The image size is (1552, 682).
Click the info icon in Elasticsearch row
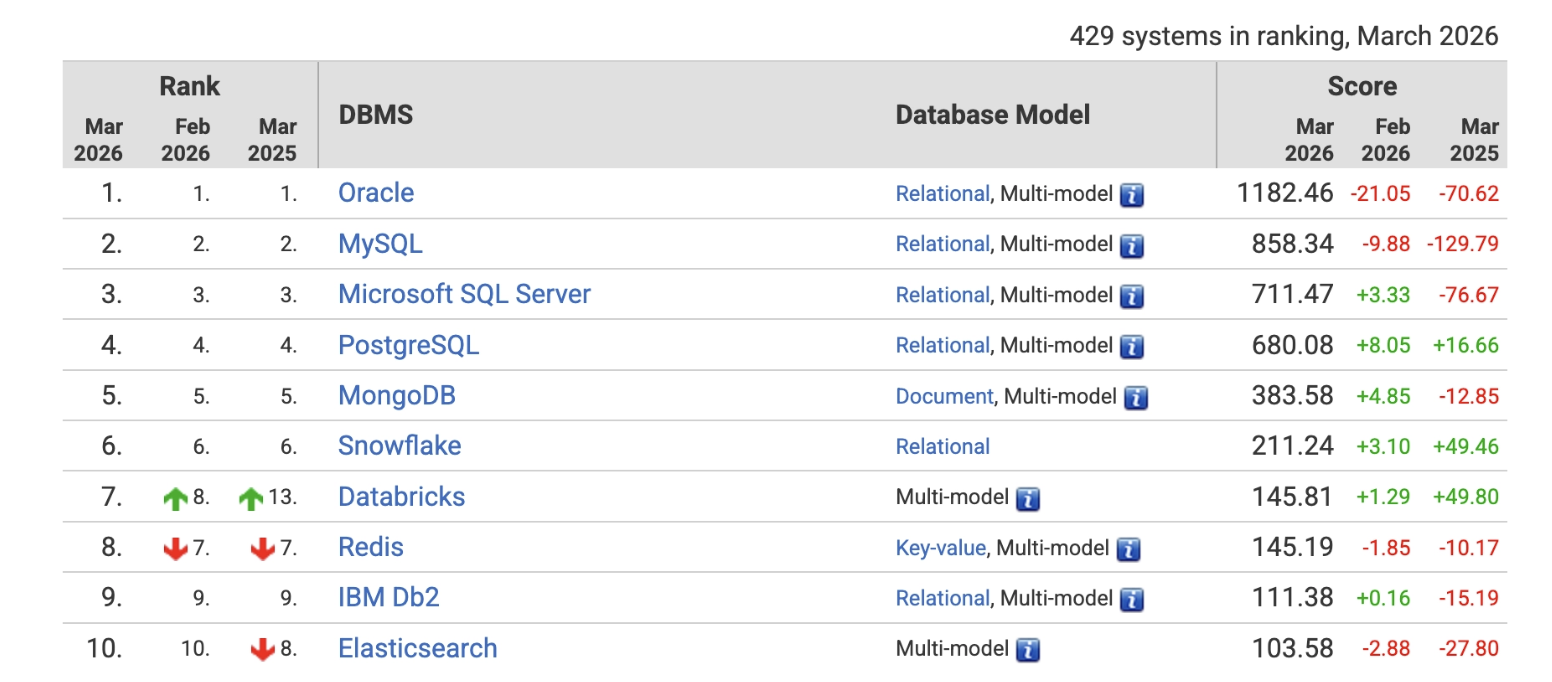[x=1027, y=650]
